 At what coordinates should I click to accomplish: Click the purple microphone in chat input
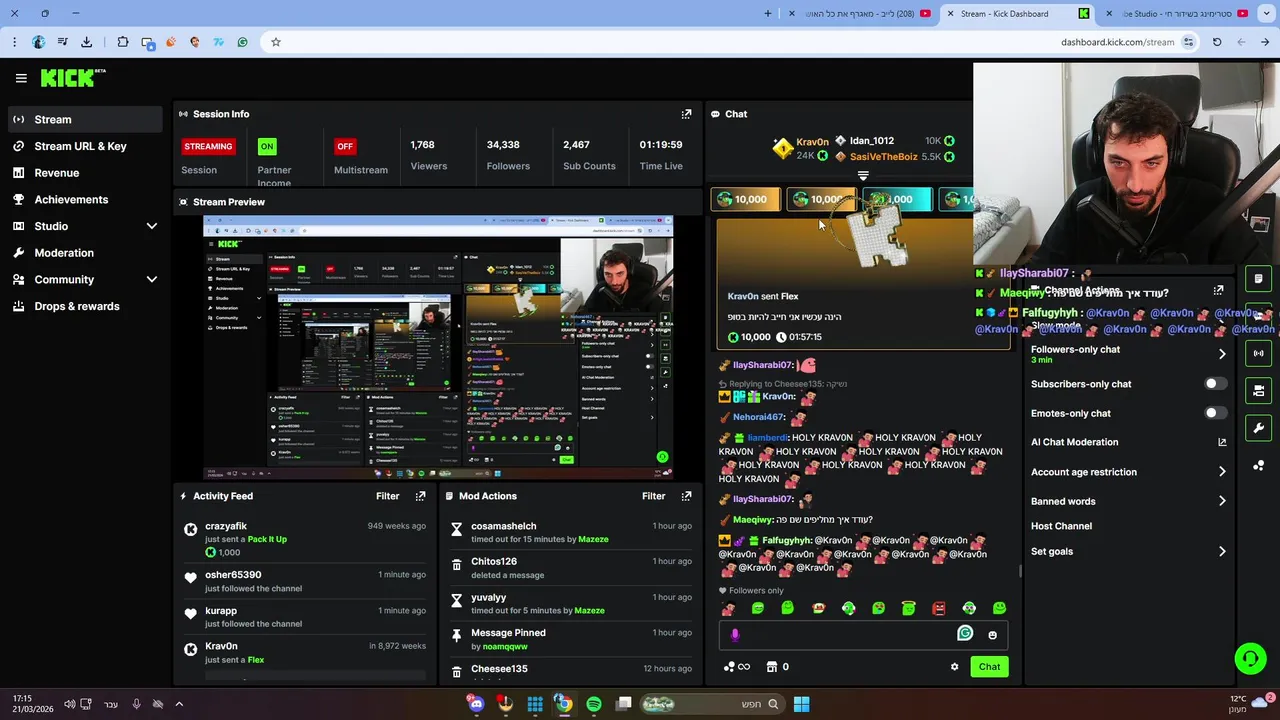click(x=735, y=635)
